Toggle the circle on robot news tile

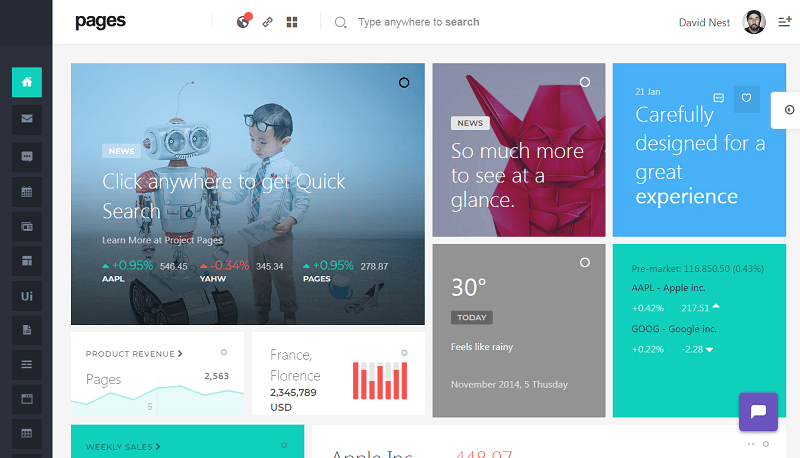[404, 83]
